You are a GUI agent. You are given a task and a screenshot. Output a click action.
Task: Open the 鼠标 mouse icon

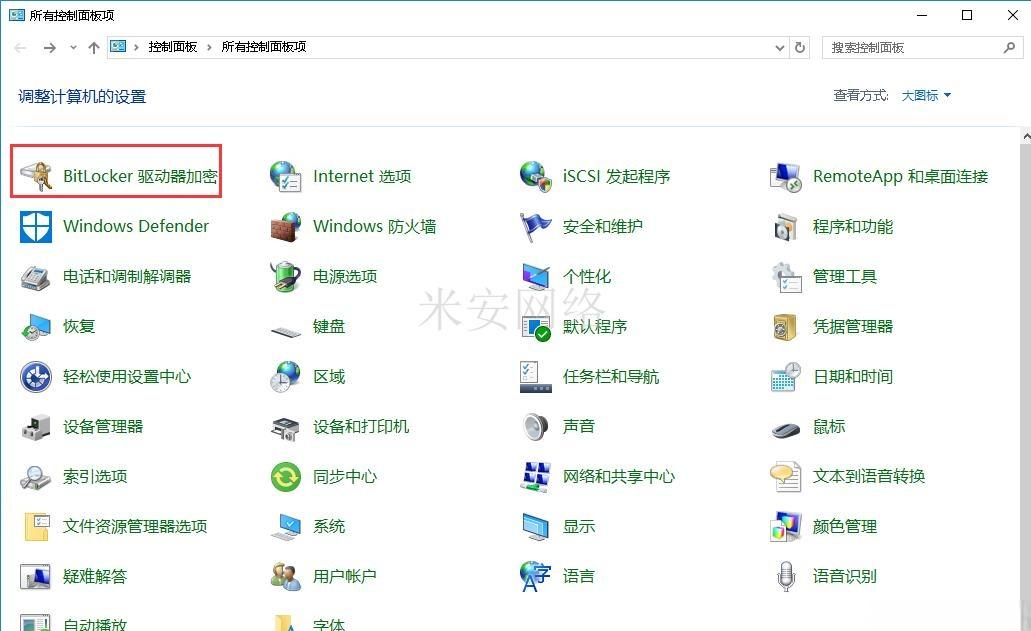click(786, 429)
